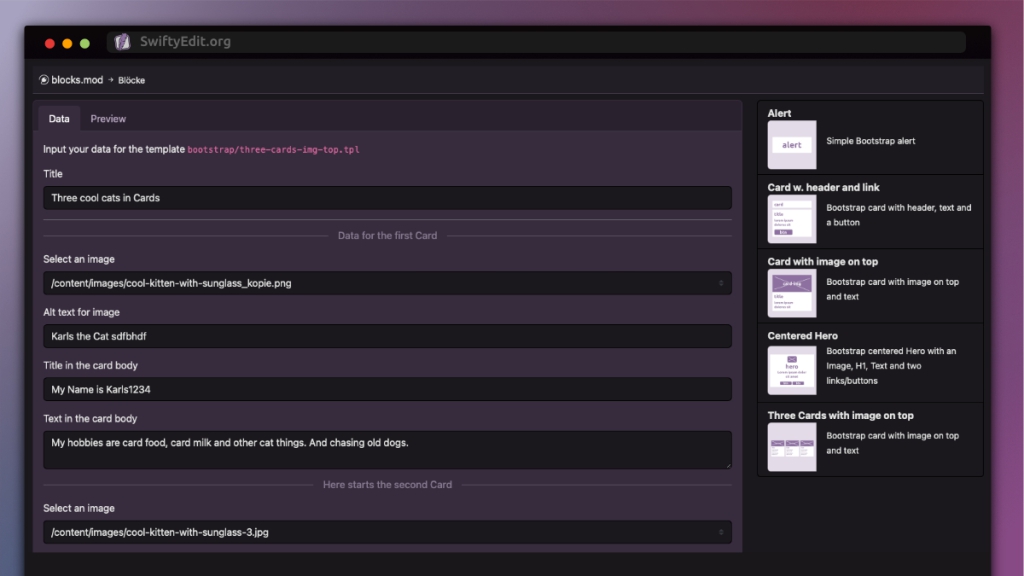Click the blocks.mod icon in breadcrumb
This screenshot has height=576, width=1024.
pyautogui.click(x=44, y=80)
